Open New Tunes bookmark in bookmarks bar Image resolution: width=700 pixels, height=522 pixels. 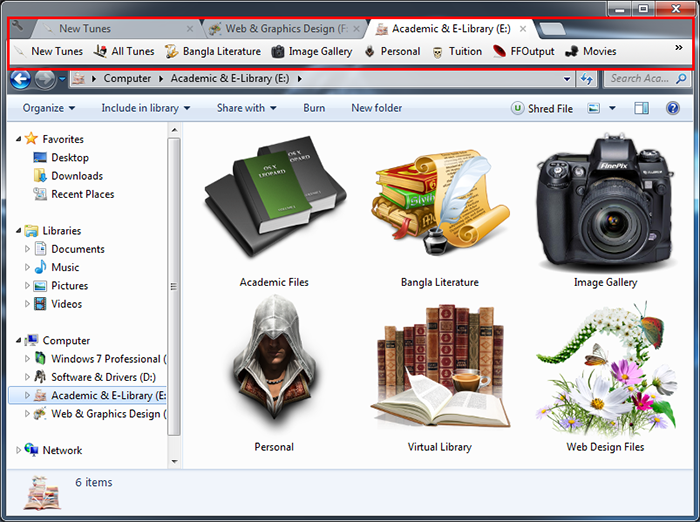[x=48, y=51]
